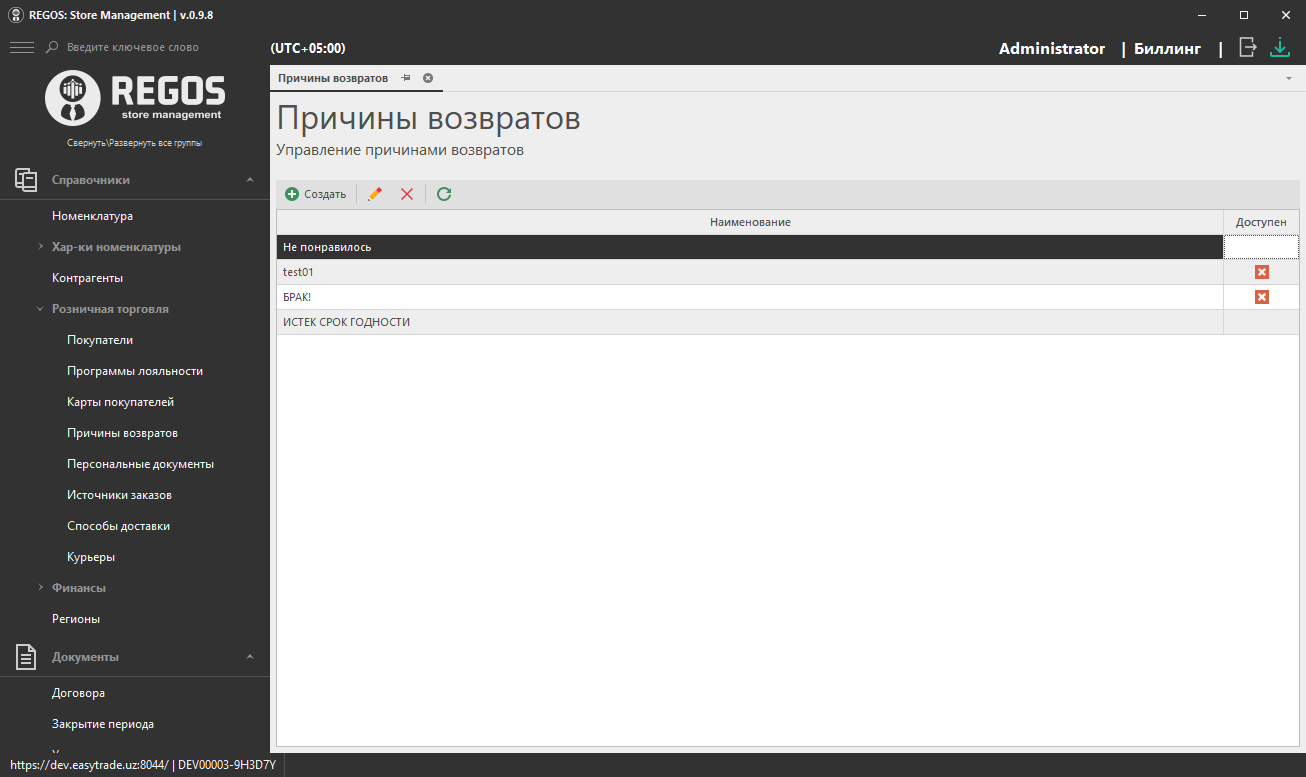The height and width of the screenshot is (777, 1306).
Task: Expand the Хар-ки номенклатуры tree node
Action: point(40,247)
